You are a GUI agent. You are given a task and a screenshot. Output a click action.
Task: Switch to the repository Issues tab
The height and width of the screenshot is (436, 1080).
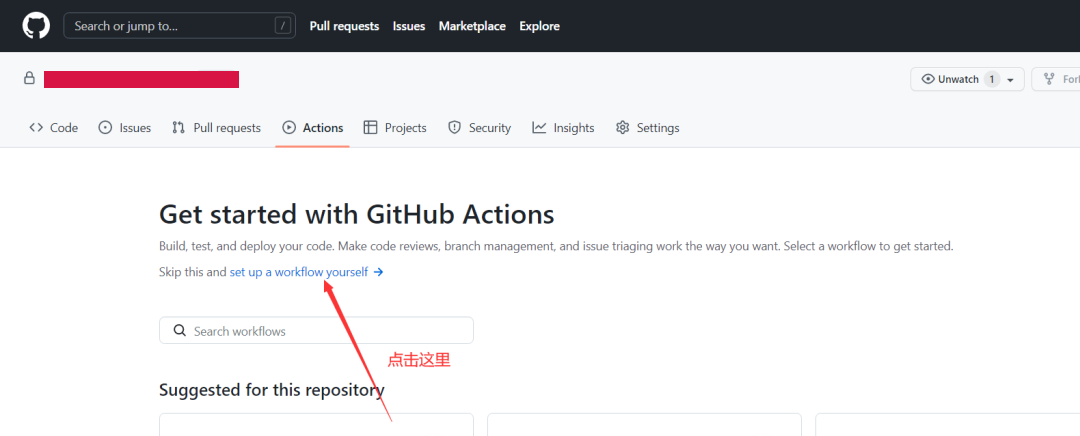pyautogui.click(x=125, y=127)
